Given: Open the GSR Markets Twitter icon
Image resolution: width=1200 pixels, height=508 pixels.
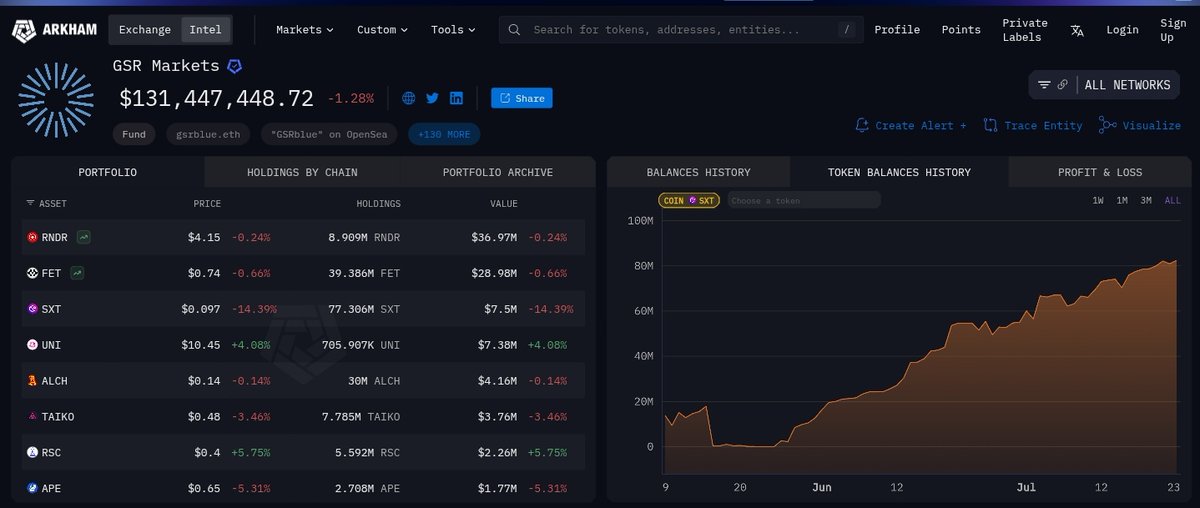Looking at the screenshot, I should (x=432, y=98).
